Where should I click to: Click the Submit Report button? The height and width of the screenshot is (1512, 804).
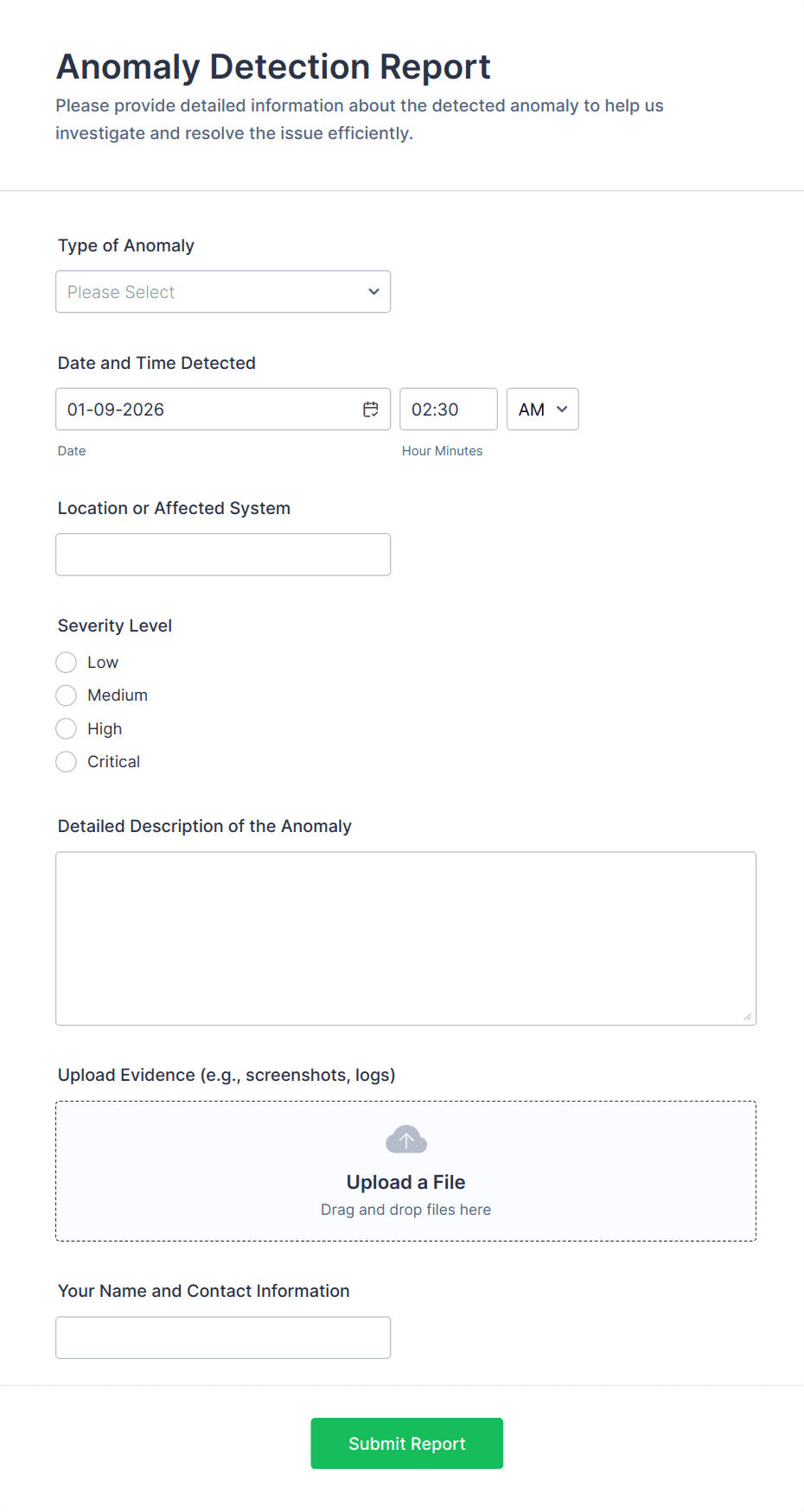[406, 1444]
